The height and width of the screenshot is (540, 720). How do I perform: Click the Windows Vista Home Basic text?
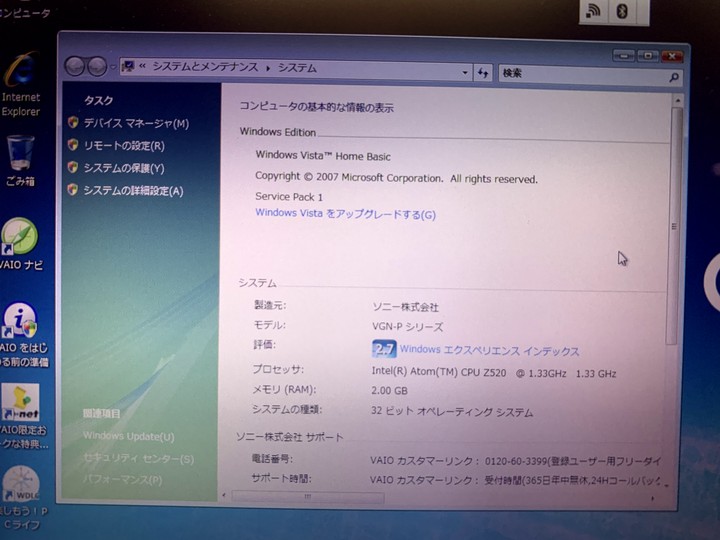click(x=323, y=156)
